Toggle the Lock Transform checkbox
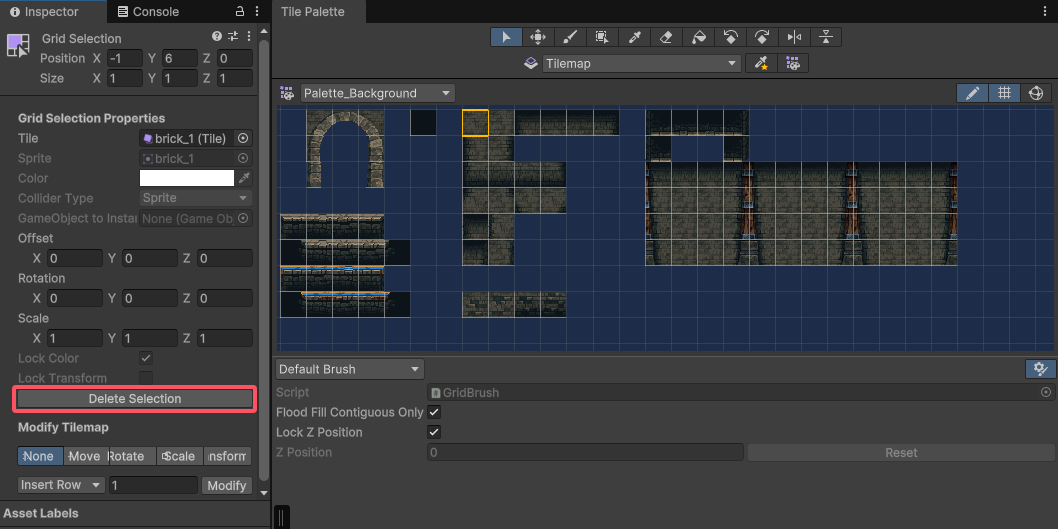This screenshot has width=1058, height=529. [x=146, y=378]
